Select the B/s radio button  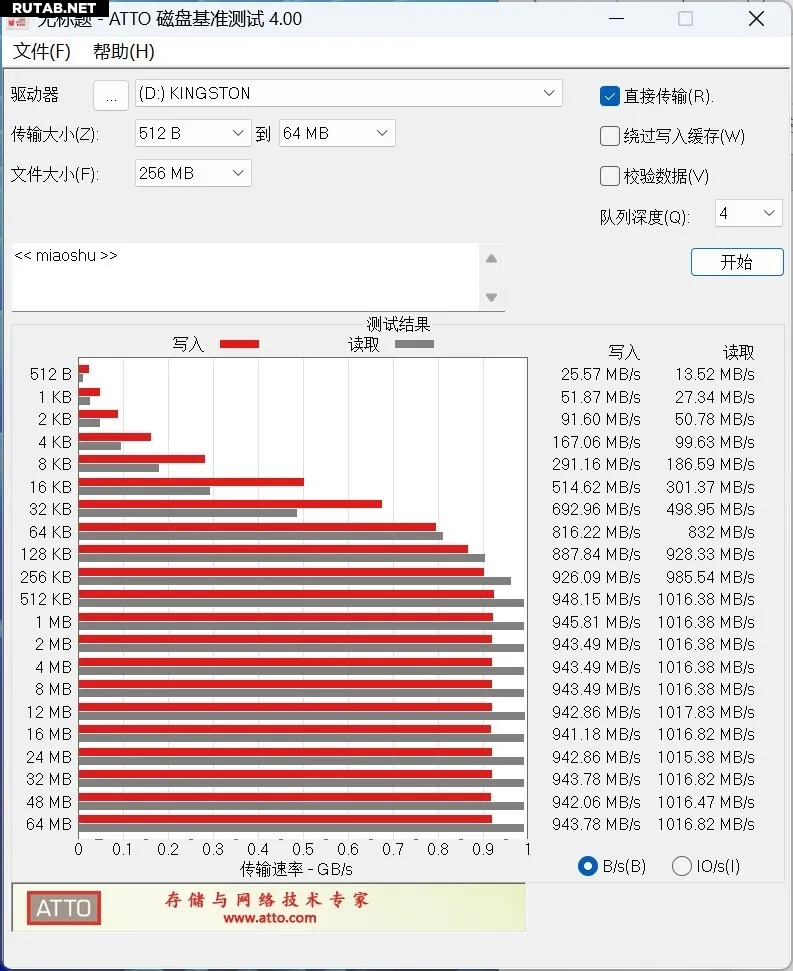pyautogui.click(x=588, y=866)
